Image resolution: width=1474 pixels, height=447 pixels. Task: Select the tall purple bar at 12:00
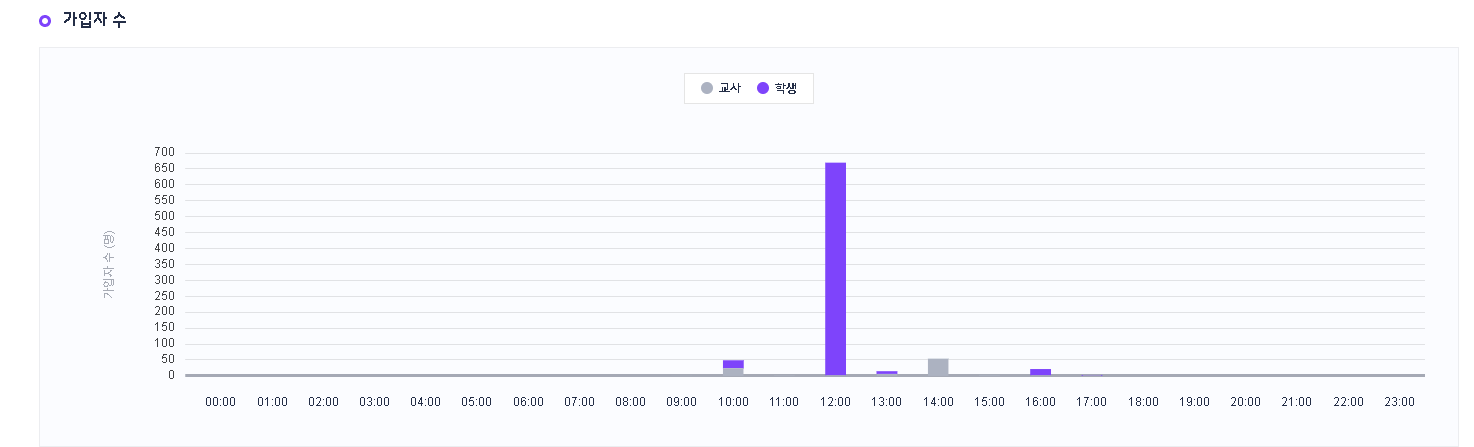(x=835, y=268)
